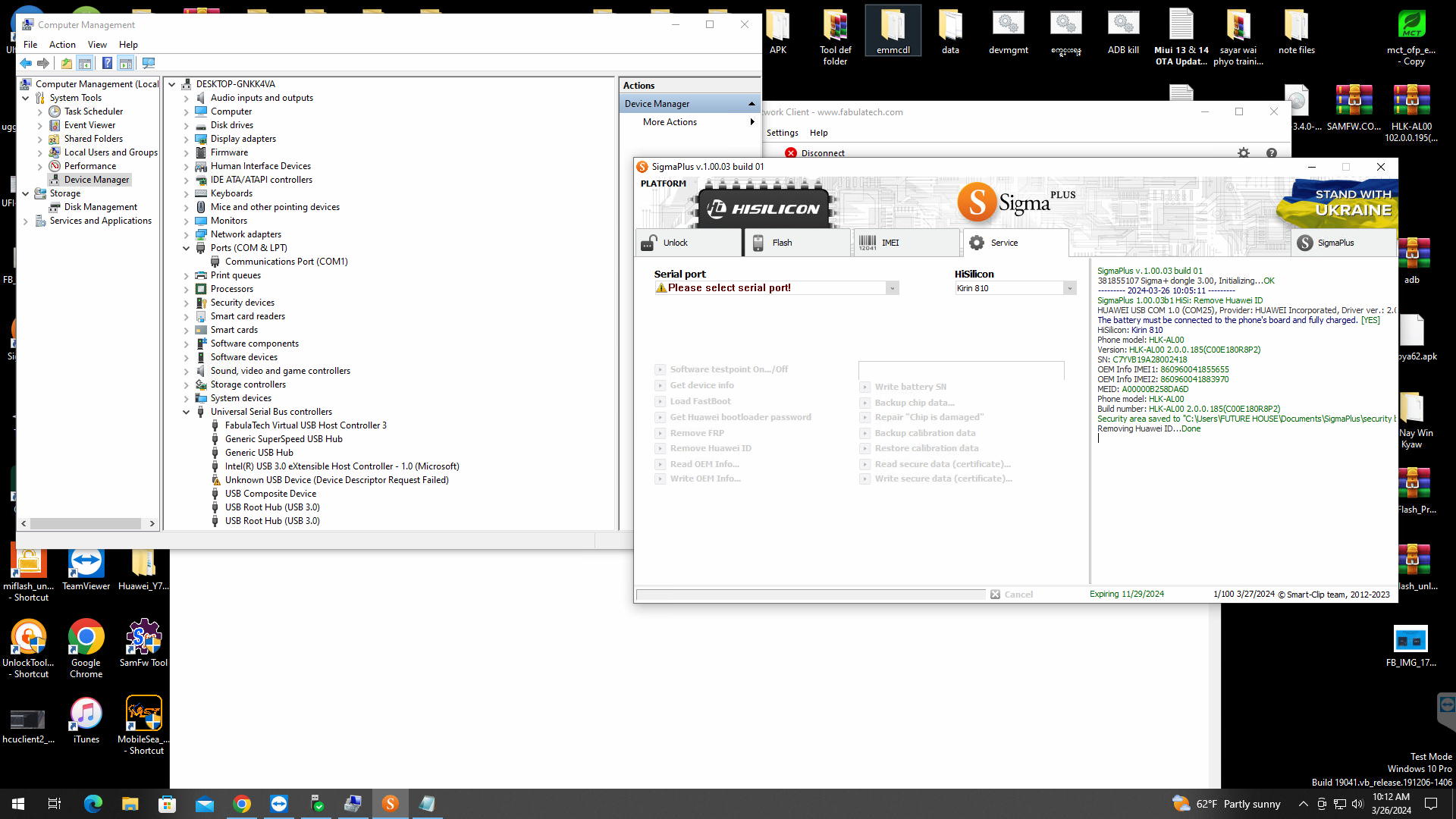Click the Service tab in SigmaPlus
Viewport: 1456px width, 819px height.
1004,242
